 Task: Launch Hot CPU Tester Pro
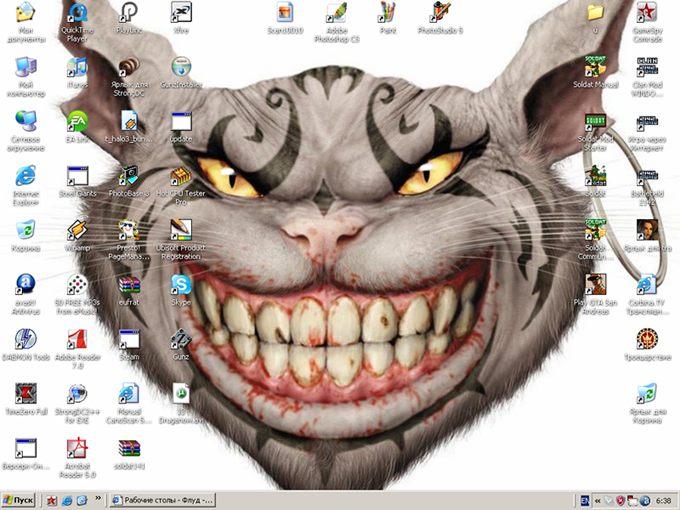click(181, 176)
